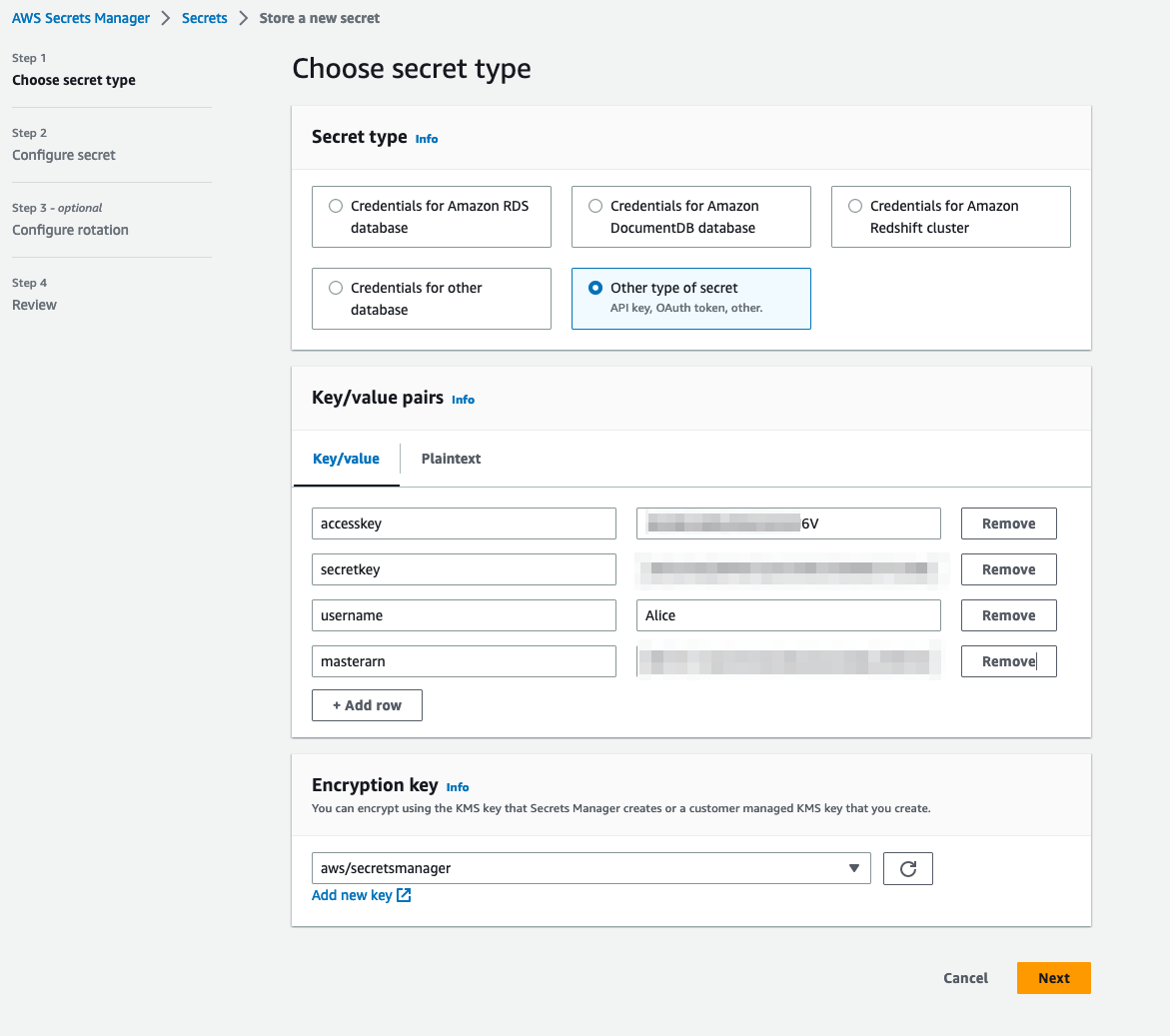Screen dimensions: 1170x1036
Task: Click the + Add row button
Action: [x=367, y=705]
